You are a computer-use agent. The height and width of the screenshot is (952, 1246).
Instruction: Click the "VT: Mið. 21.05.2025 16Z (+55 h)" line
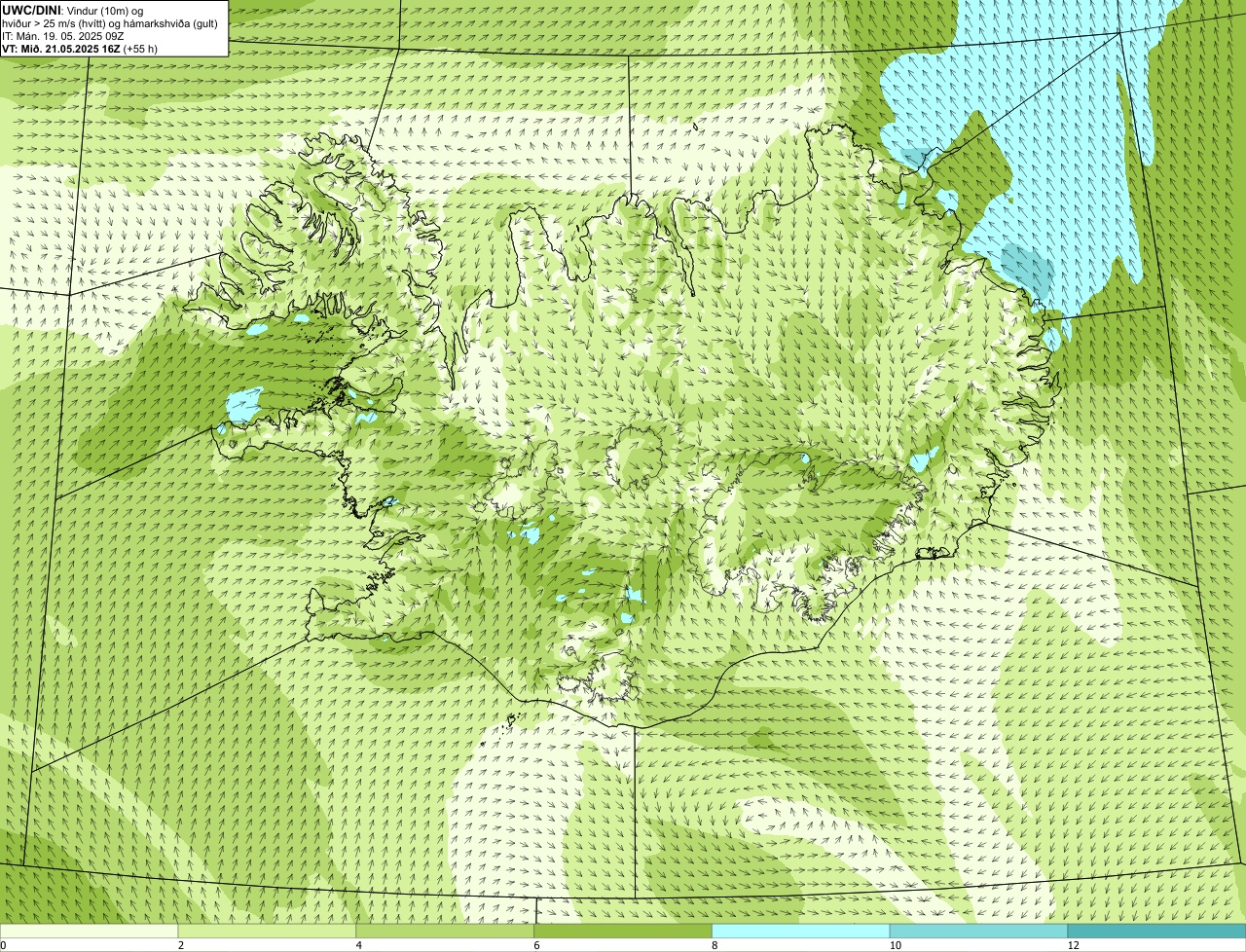coord(81,48)
